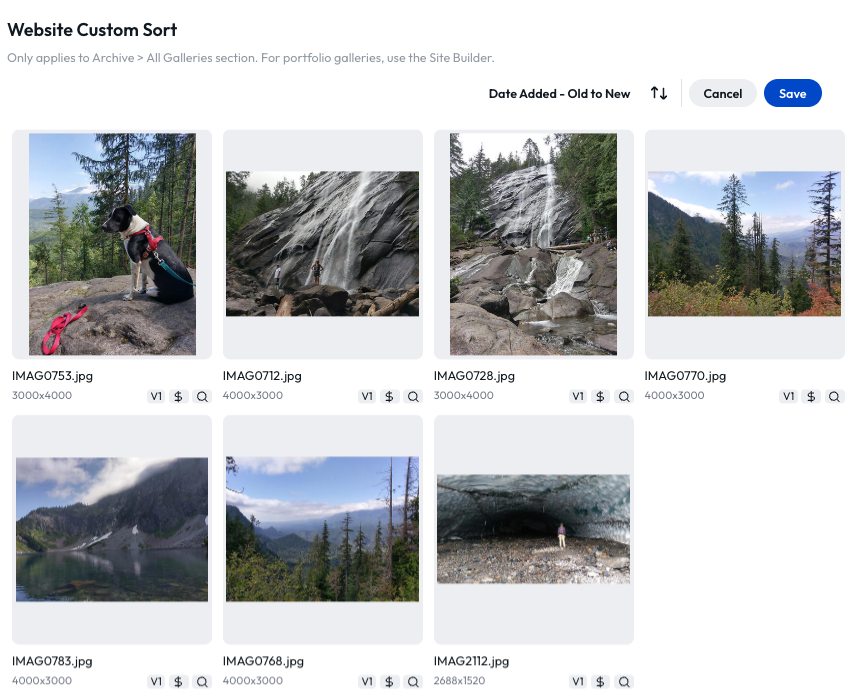
Task: Zoom IMAG0783.jpg with its magnifier icon
Action: [x=202, y=682]
